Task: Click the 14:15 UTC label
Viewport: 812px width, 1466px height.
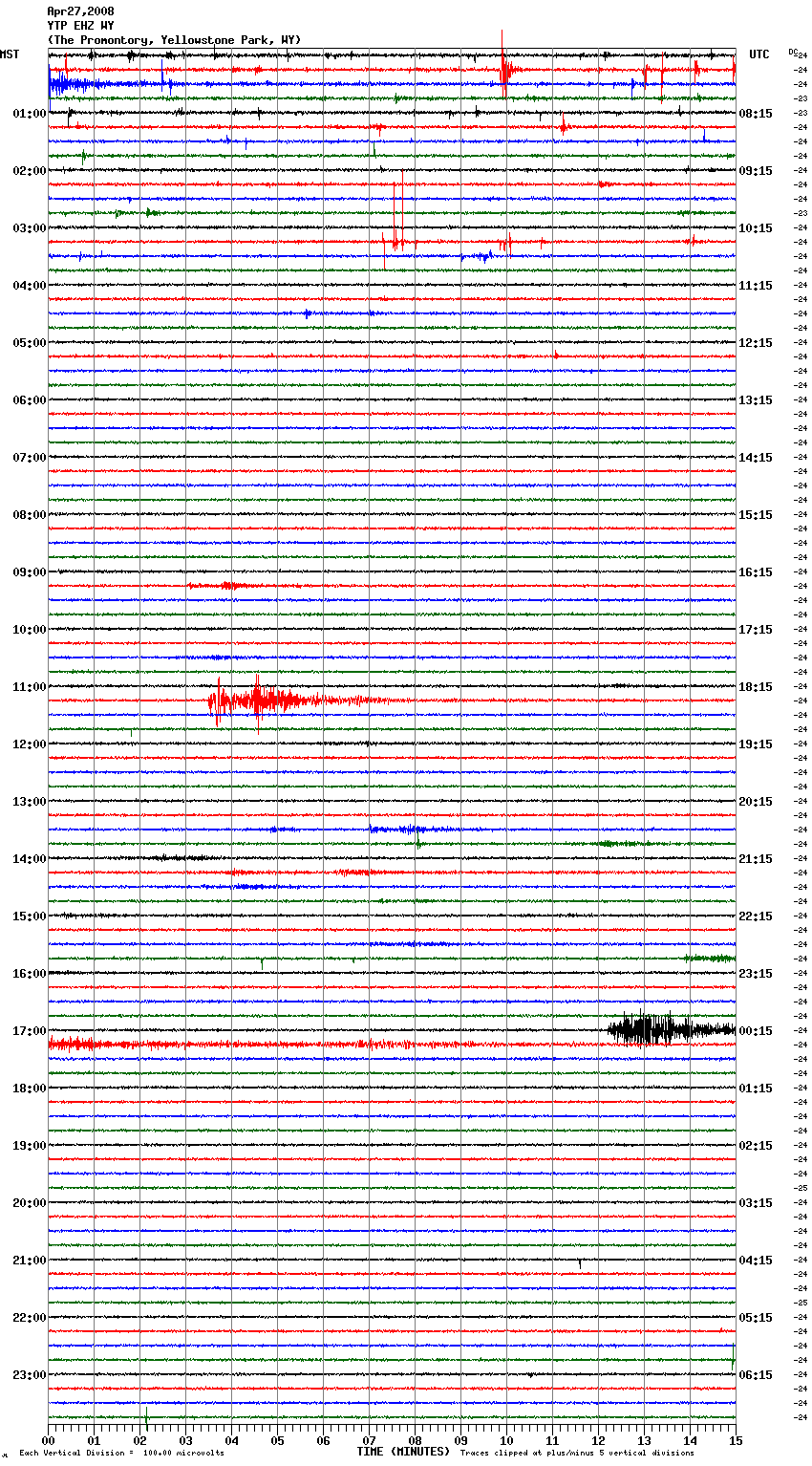Action: pos(756,458)
